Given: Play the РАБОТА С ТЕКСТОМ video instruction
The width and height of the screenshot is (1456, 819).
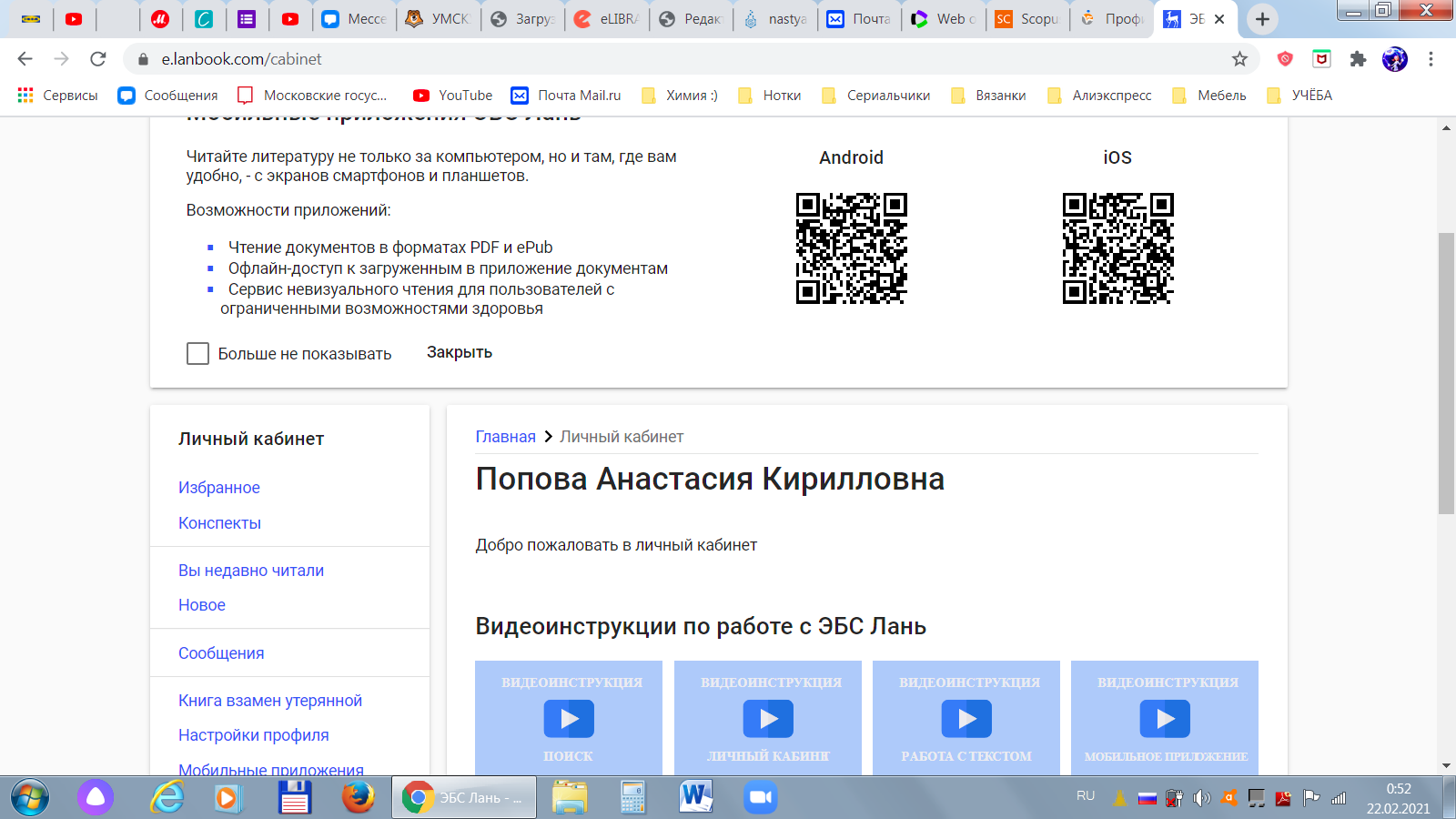Looking at the screenshot, I should point(966,718).
